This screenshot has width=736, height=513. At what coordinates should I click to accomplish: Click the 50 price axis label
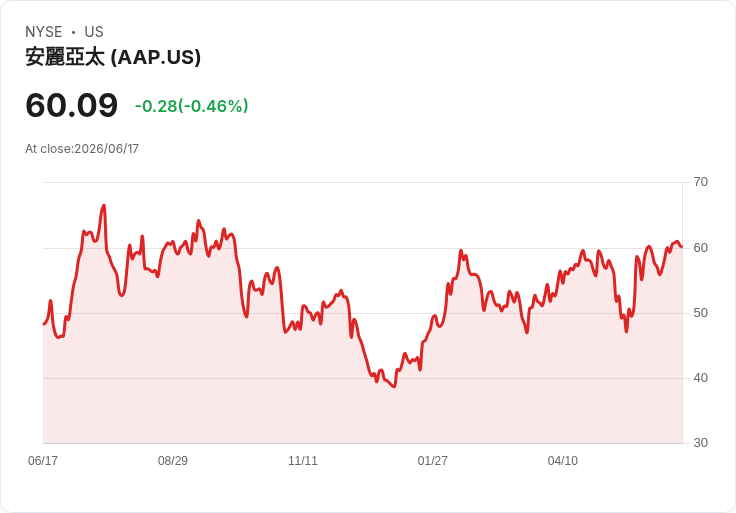click(x=700, y=313)
